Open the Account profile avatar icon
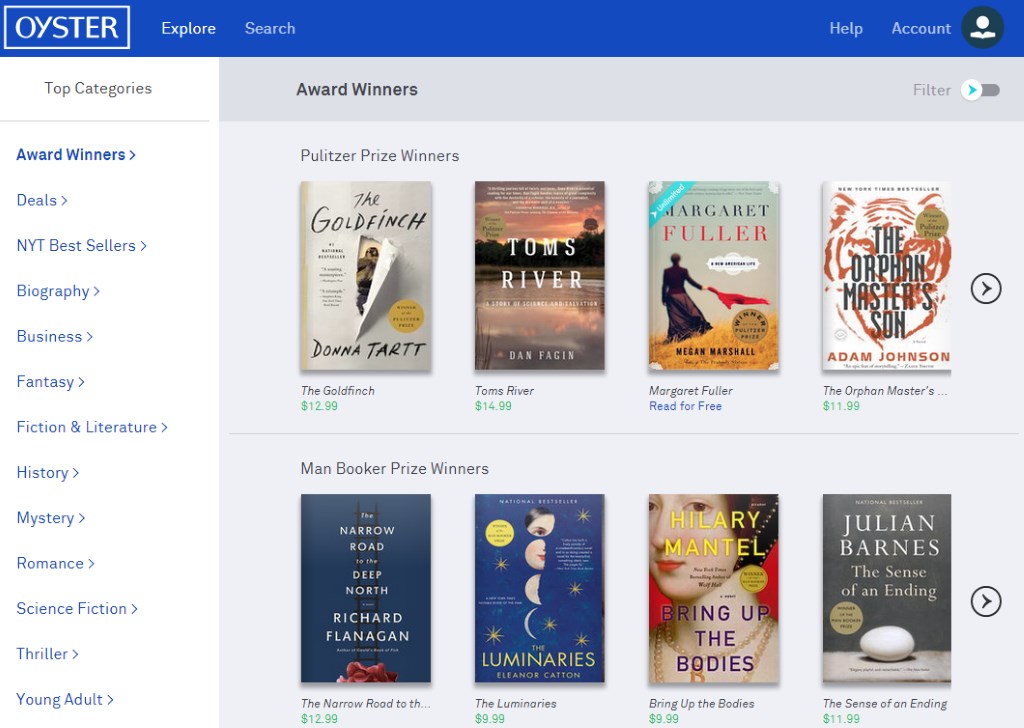 (x=982, y=27)
